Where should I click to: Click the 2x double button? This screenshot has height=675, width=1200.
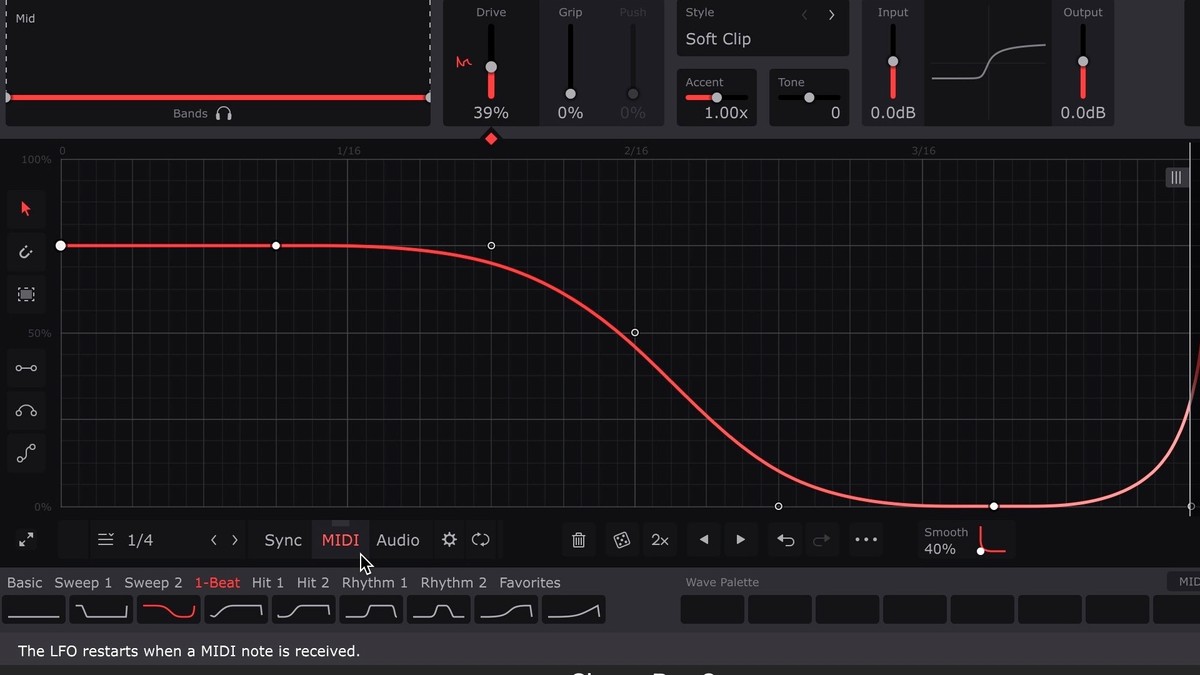click(x=660, y=540)
